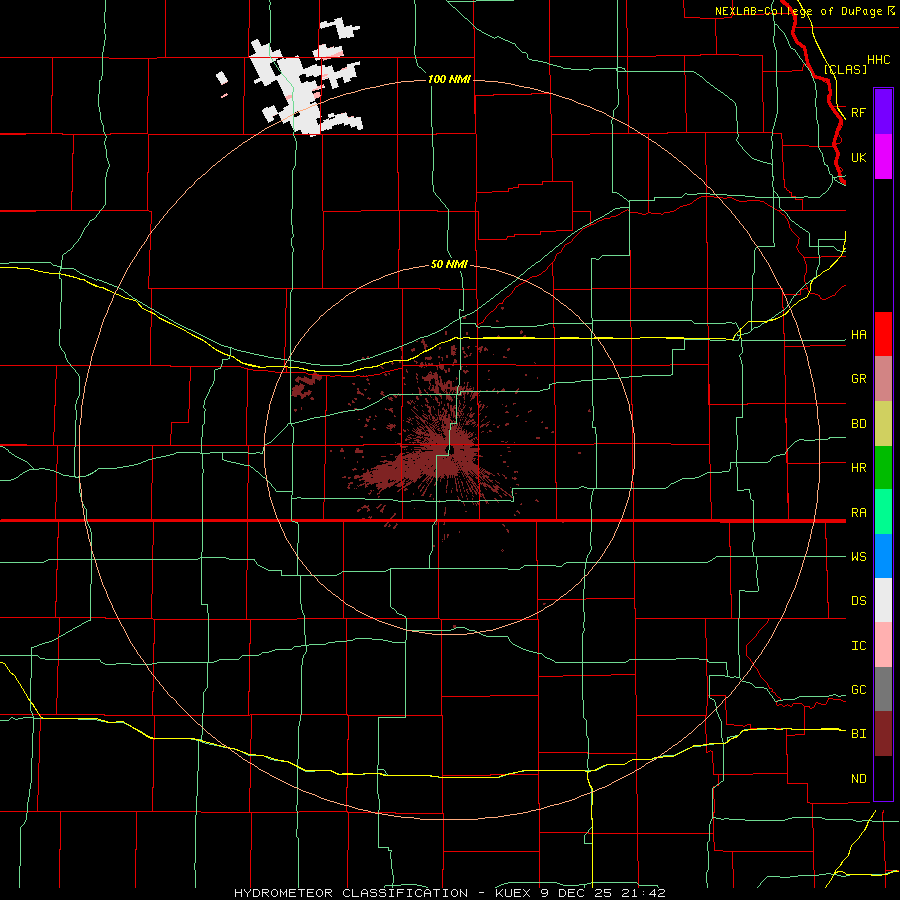Select the "BD" legend label
The width and height of the screenshot is (900, 900).
pyautogui.click(x=858, y=424)
